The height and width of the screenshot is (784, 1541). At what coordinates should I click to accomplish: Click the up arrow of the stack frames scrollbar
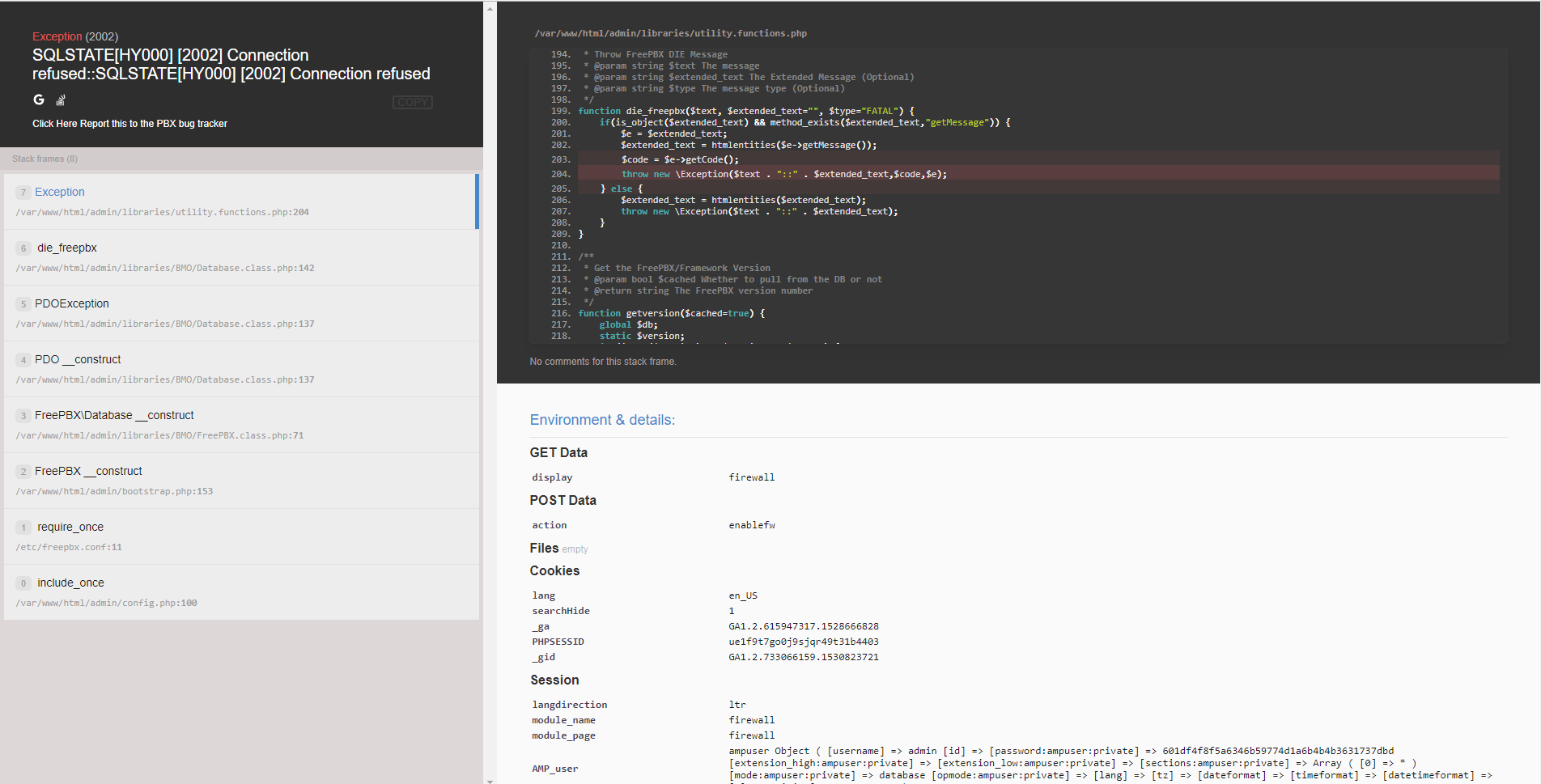[489, 8]
